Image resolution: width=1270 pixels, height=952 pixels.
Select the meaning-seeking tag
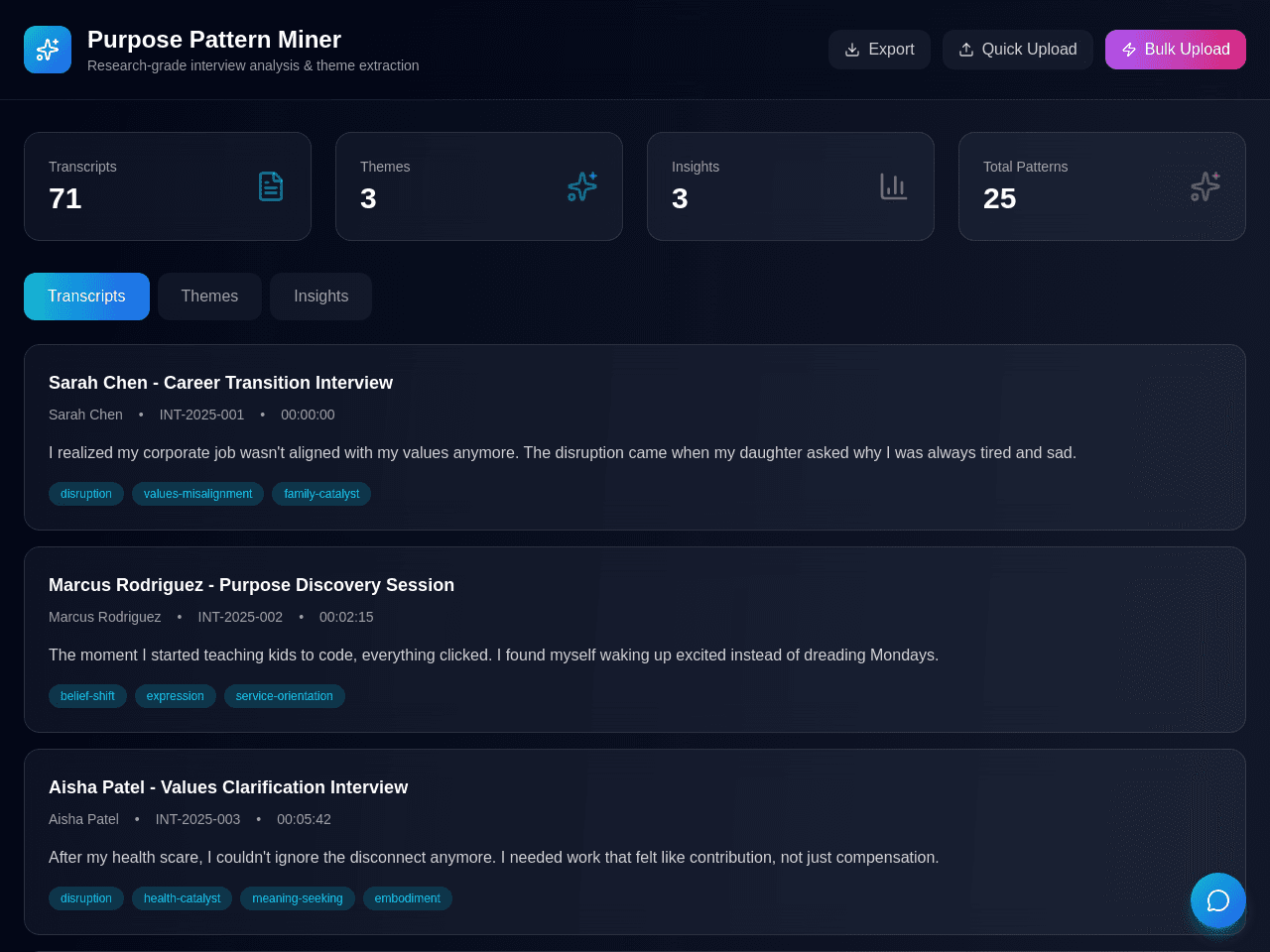(x=298, y=898)
